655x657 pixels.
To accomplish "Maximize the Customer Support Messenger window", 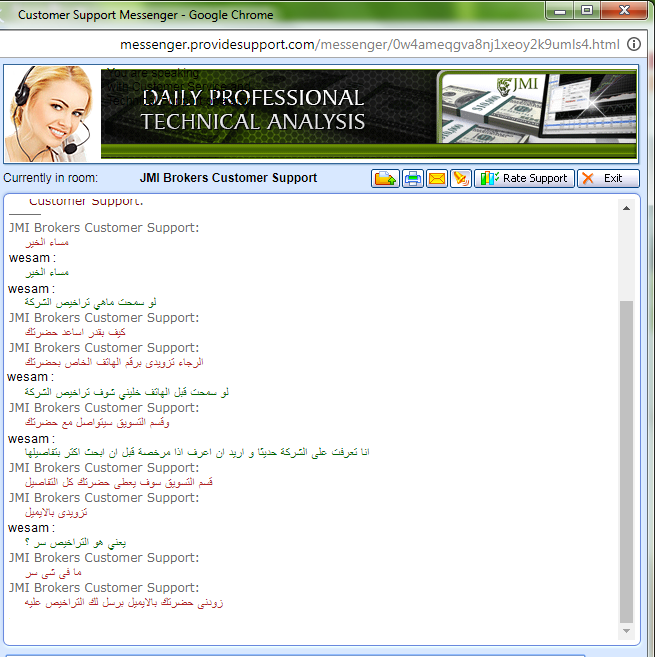I will 587,10.
